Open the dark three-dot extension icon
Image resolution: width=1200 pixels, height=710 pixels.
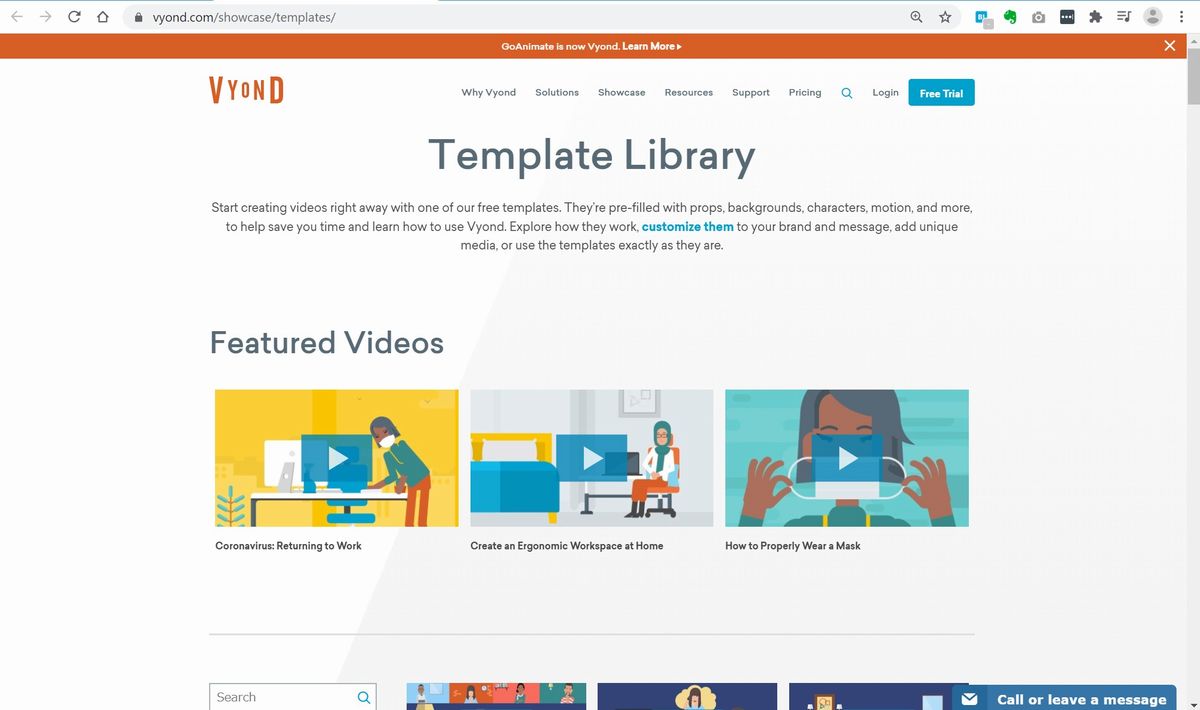pyautogui.click(x=1067, y=17)
